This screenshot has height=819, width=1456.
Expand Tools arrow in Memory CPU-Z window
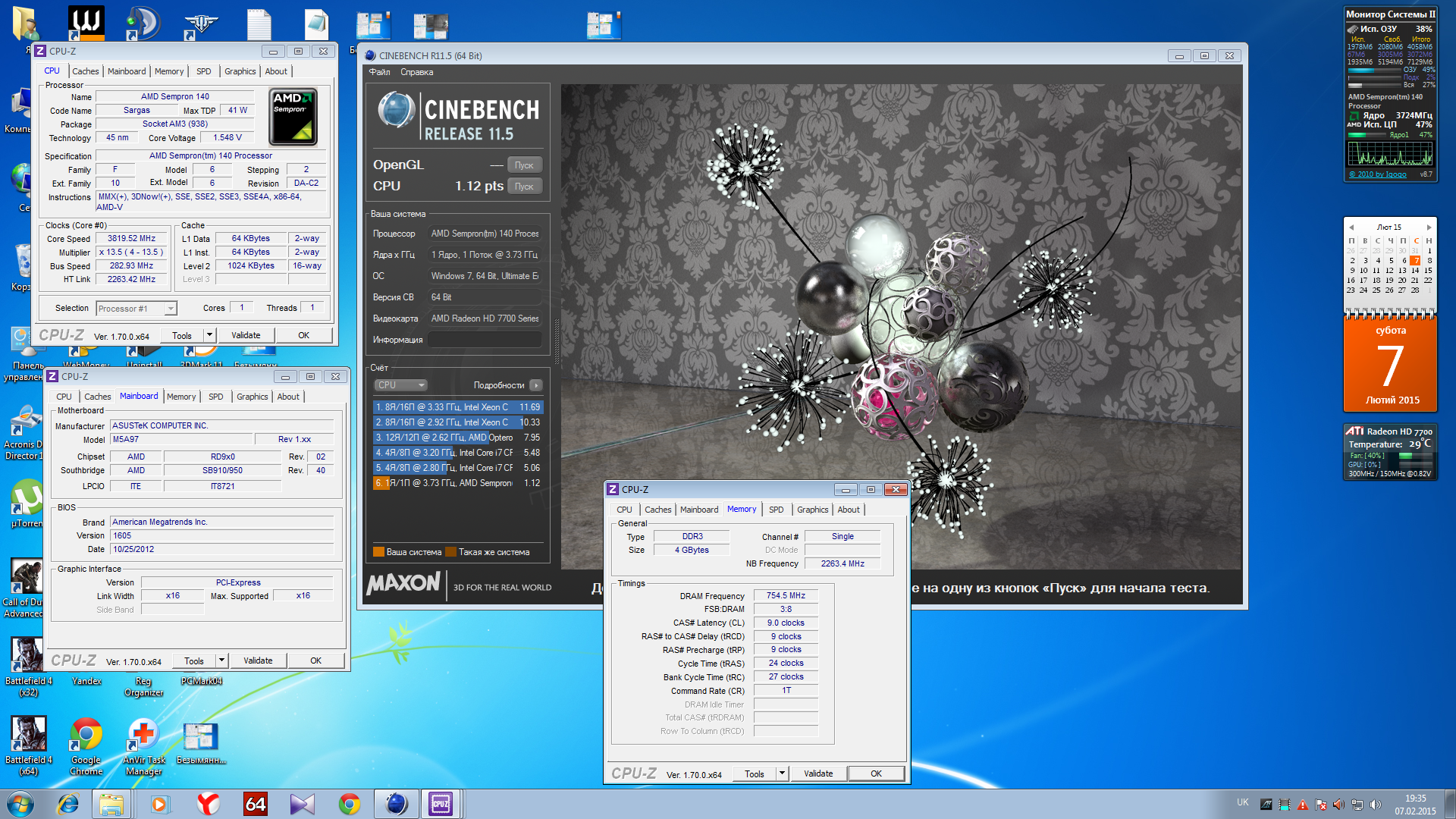783,773
